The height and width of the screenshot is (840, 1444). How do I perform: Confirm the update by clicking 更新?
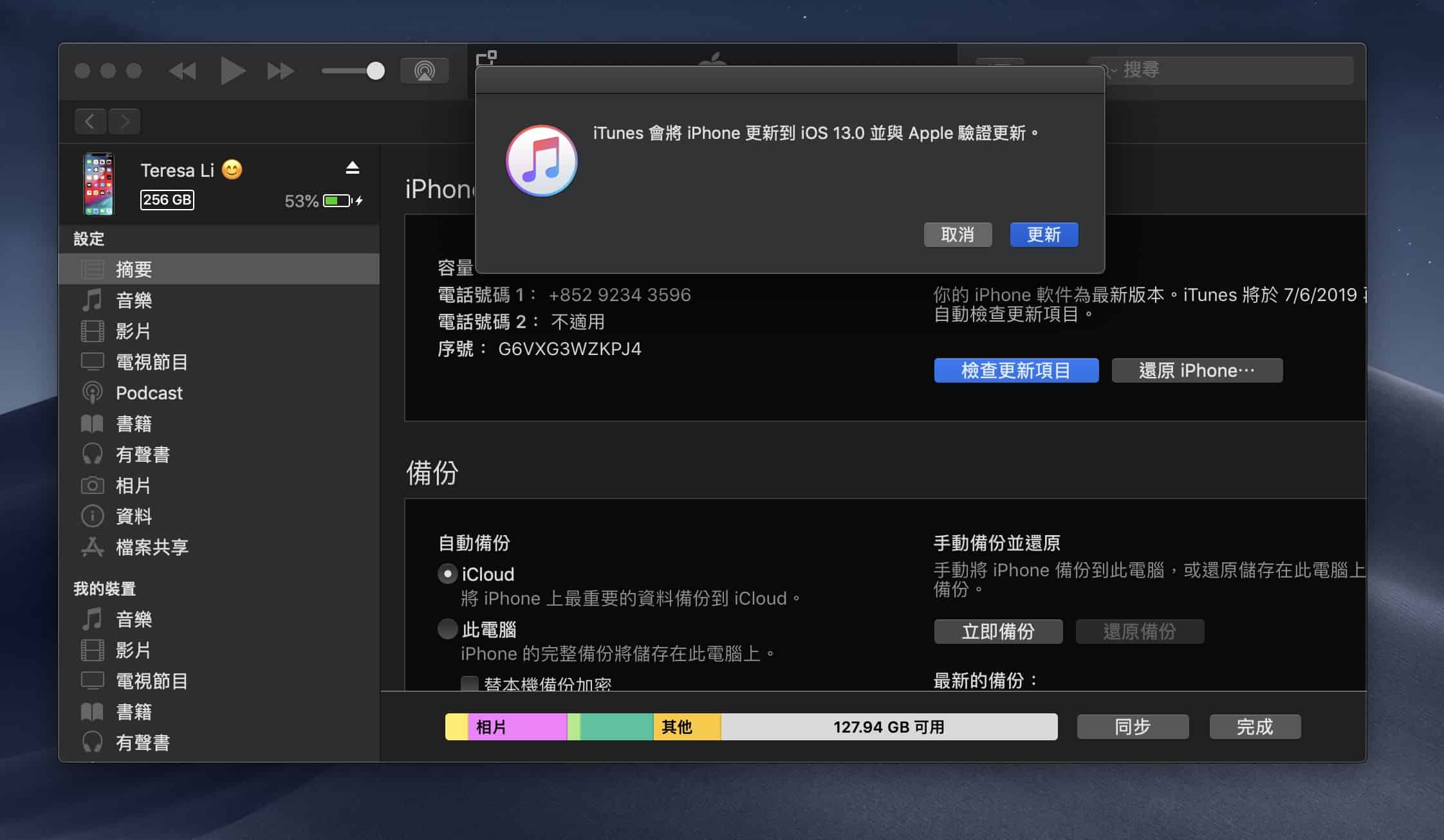pos(1044,235)
